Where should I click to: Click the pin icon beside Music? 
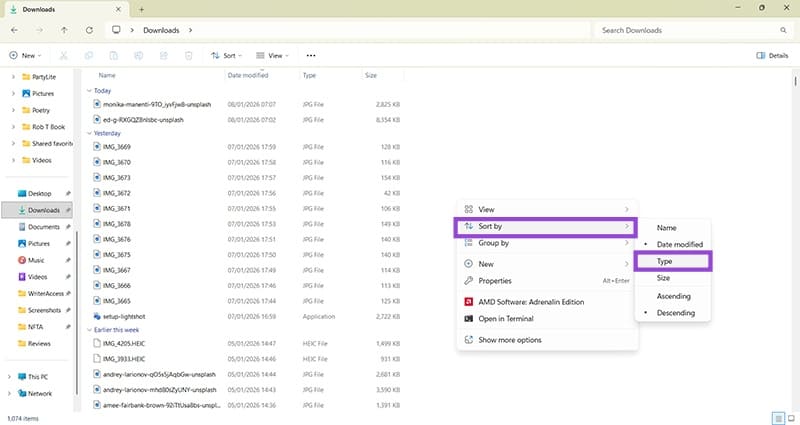tap(68, 260)
